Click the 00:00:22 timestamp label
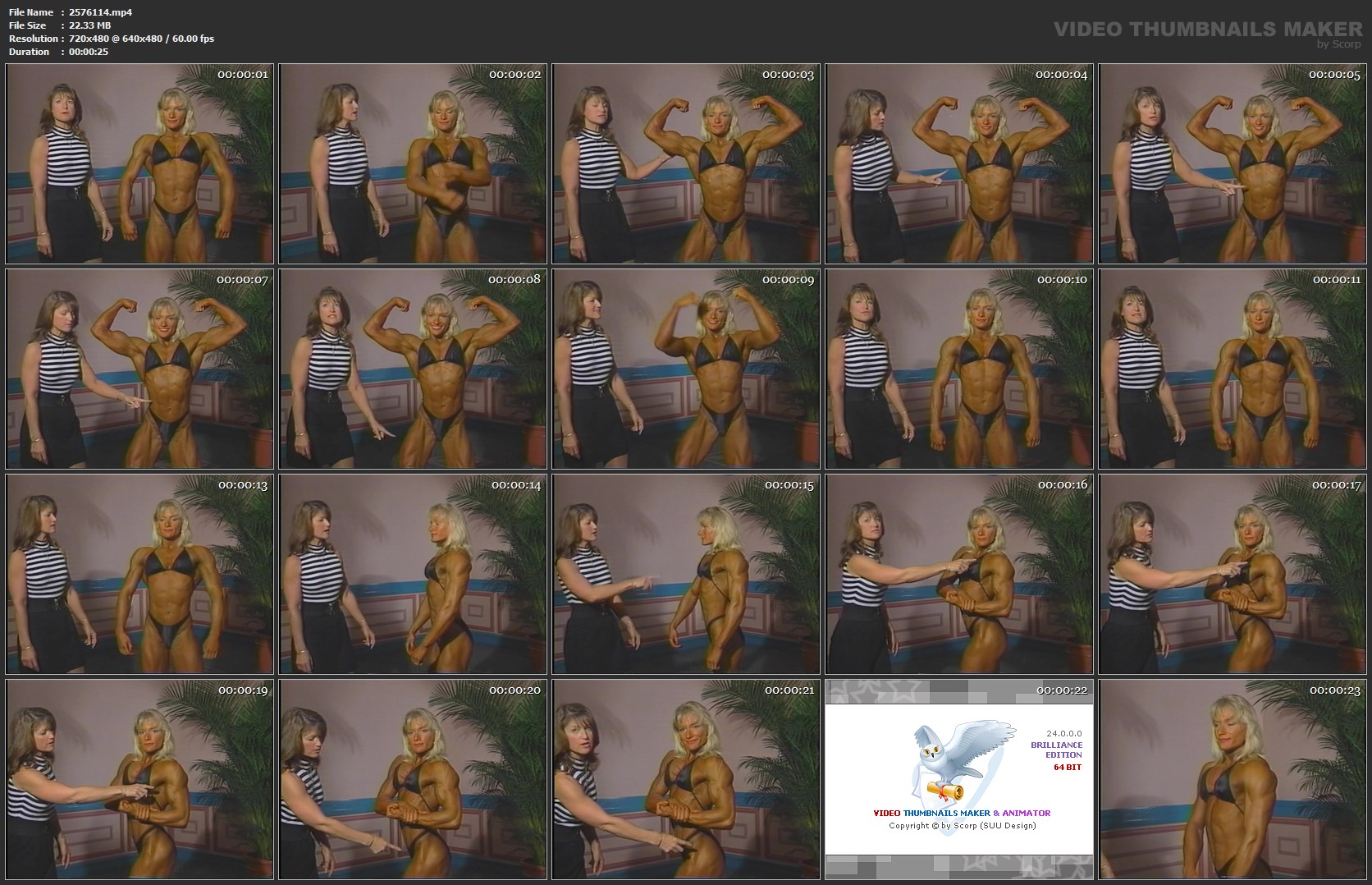Image resolution: width=1372 pixels, height=885 pixels. pyautogui.click(x=1061, y=690)
